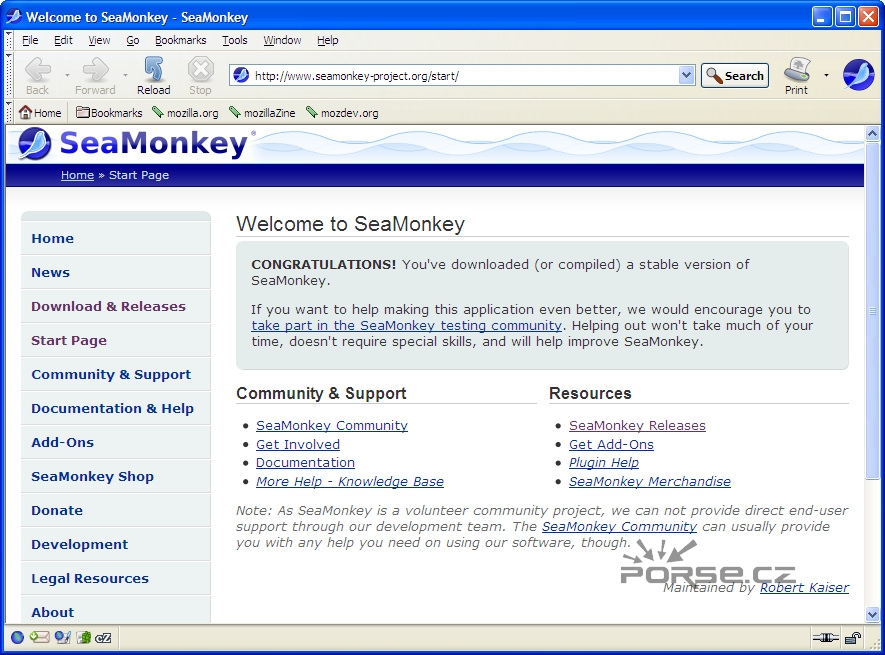Image resolution: width=885 pixels, height=655 pixels.
Task: Click the Search button beside the URL bar
Action: pos(735,76)
